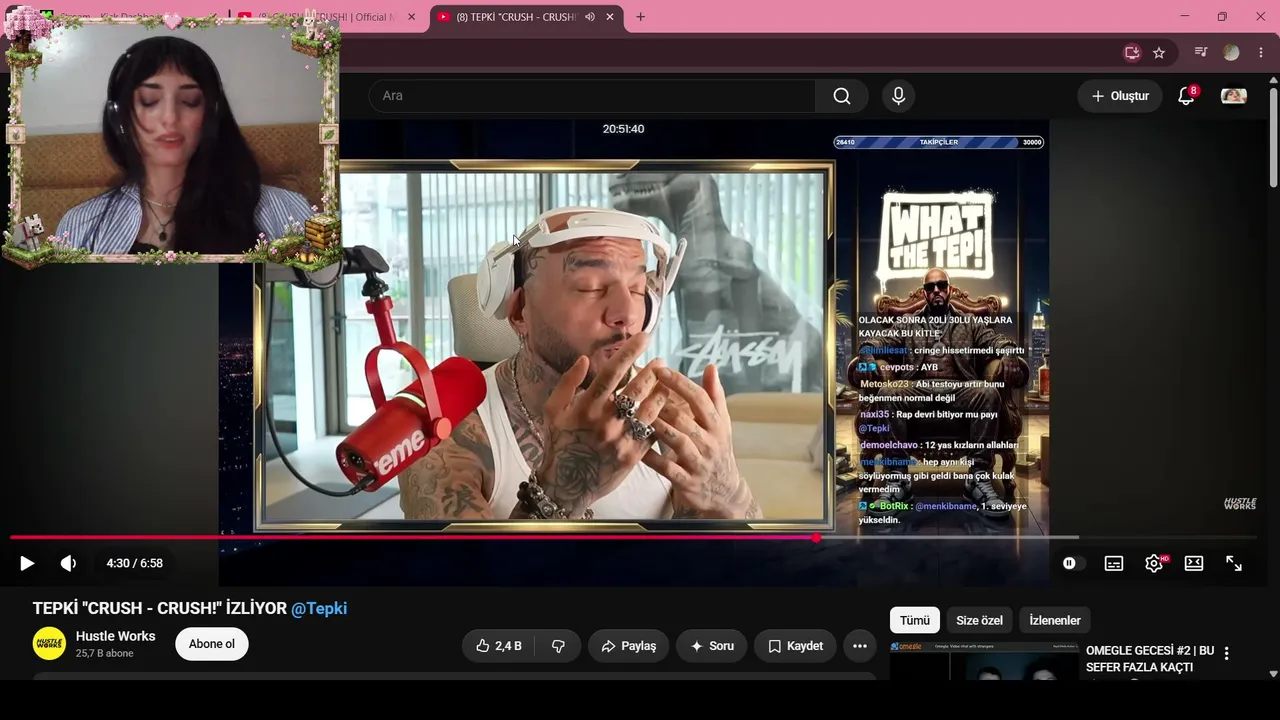Click the install app icon in address bar
This screenshot has width=1280, height=720.
[x=1132, y=53]
